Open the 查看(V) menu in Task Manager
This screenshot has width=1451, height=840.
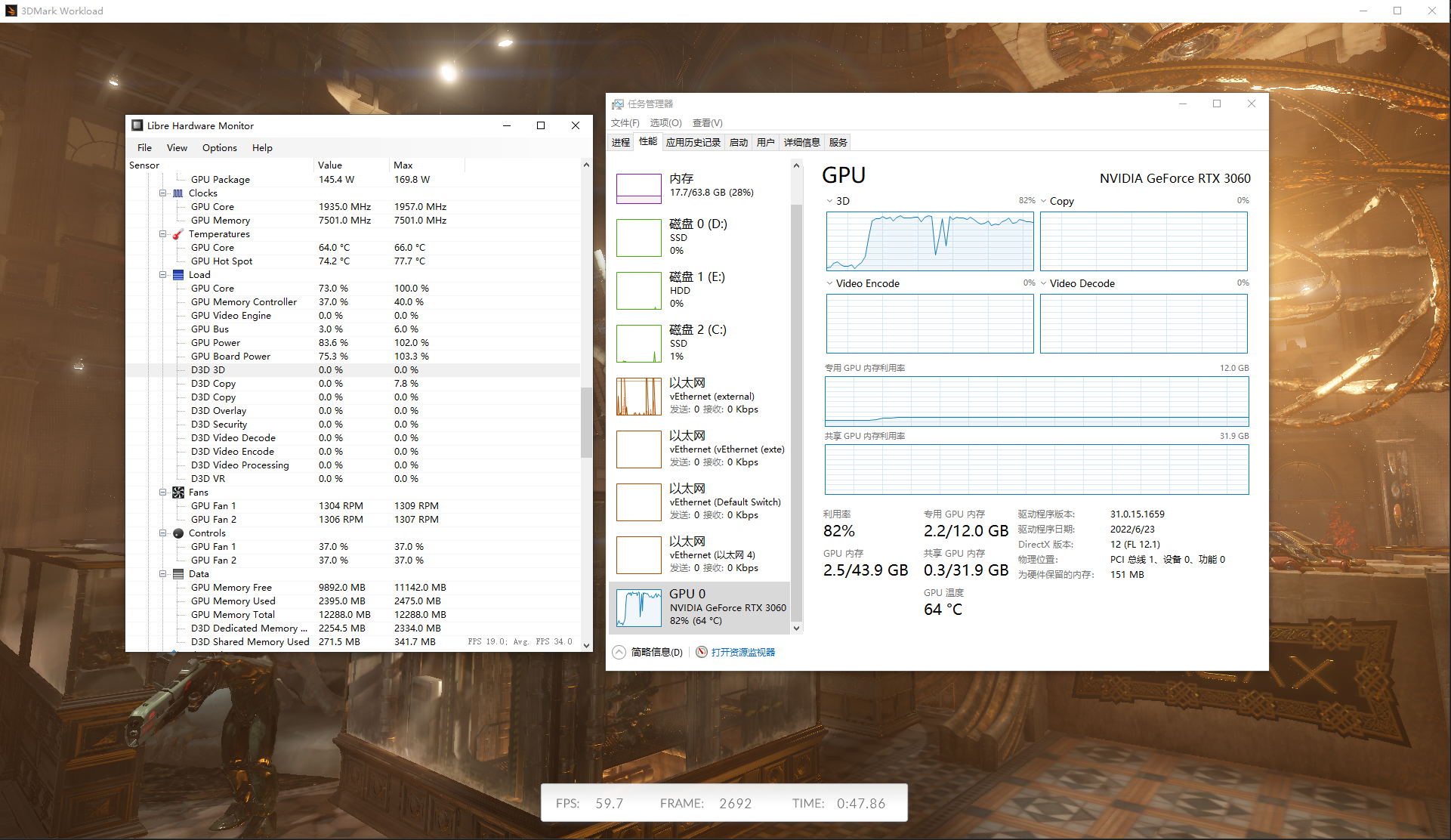708,123
